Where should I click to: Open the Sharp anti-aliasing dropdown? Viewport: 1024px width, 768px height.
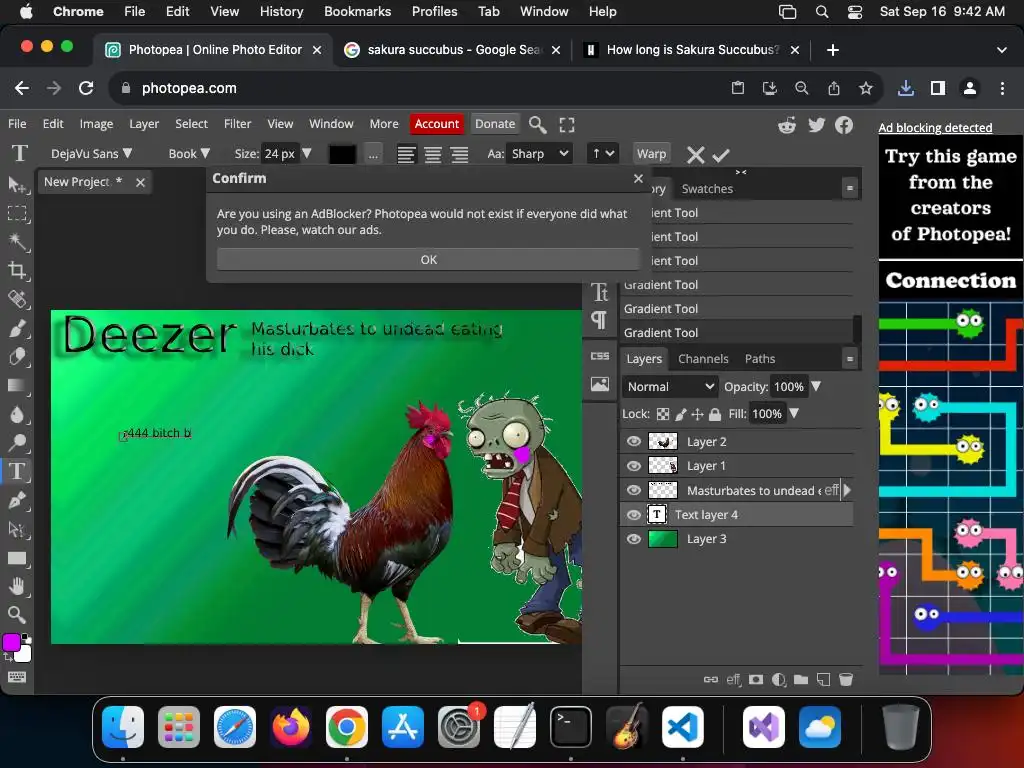click(539, 153)
